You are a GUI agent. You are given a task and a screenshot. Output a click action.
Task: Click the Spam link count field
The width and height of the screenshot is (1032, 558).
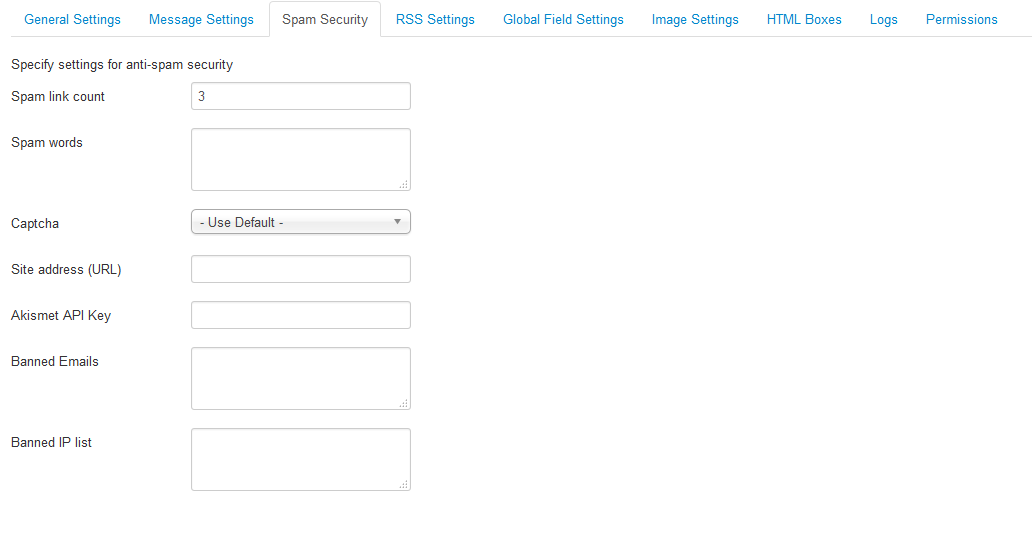[300, 96]
